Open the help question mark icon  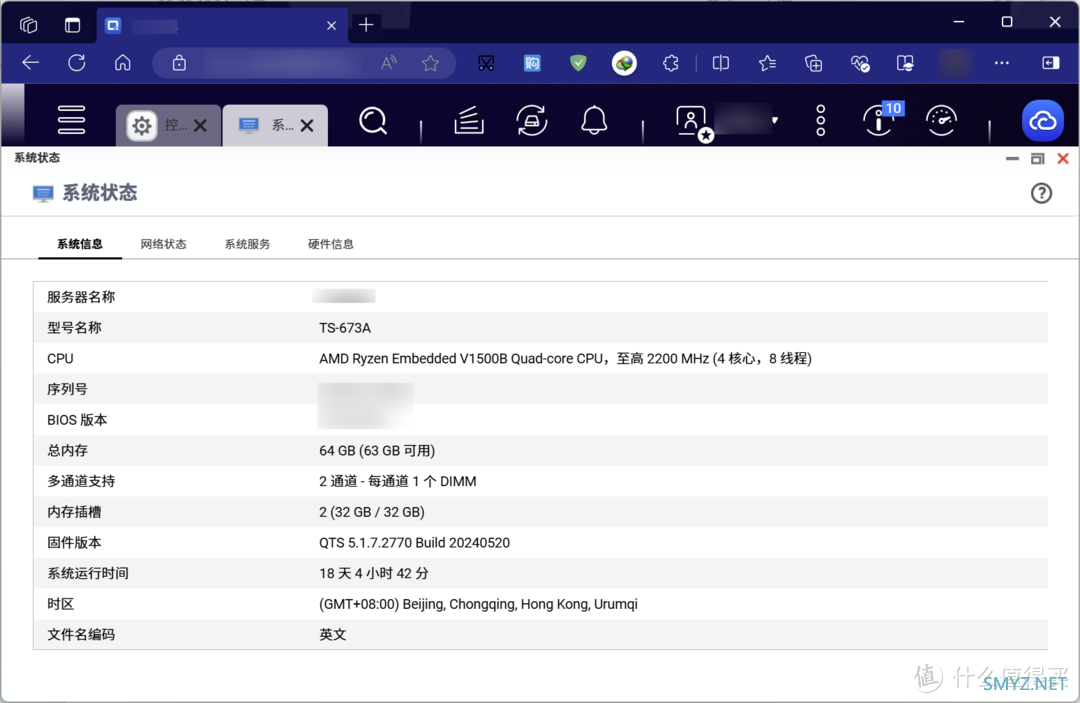click(1041, 193)
